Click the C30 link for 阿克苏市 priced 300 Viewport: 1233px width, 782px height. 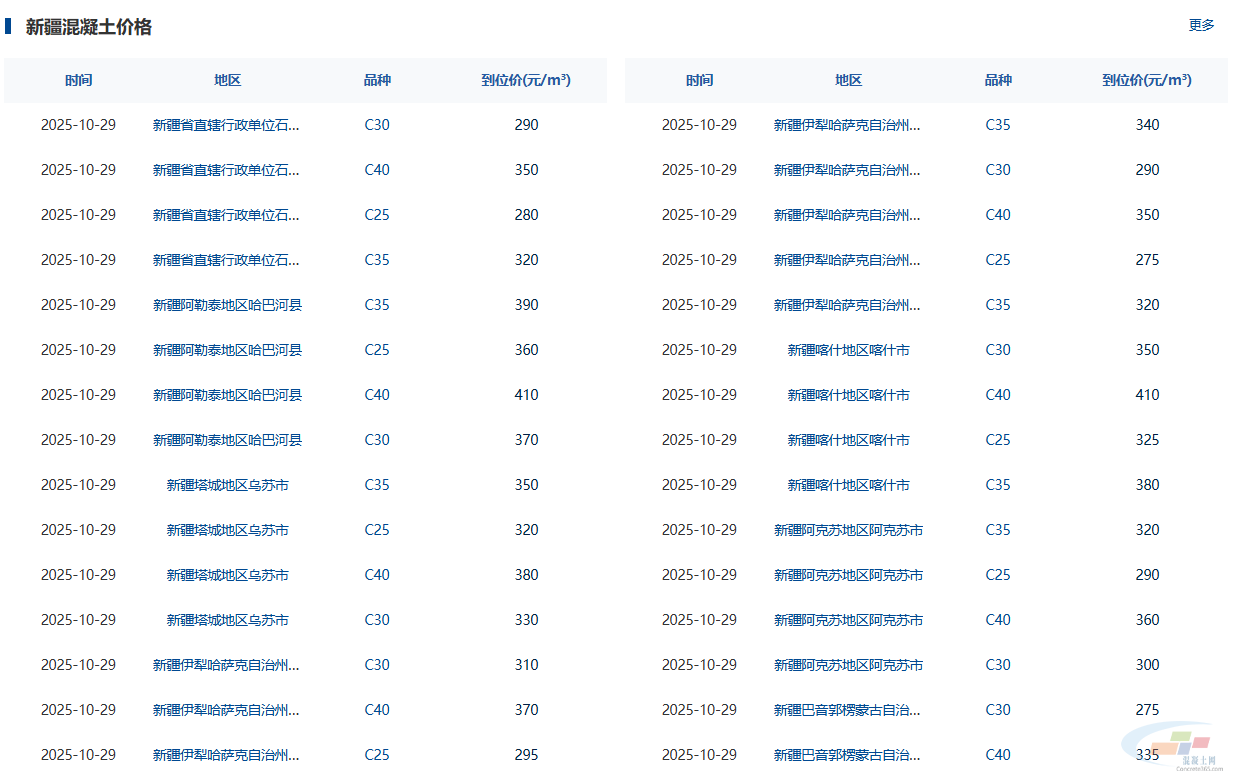(x=997, y=665)
